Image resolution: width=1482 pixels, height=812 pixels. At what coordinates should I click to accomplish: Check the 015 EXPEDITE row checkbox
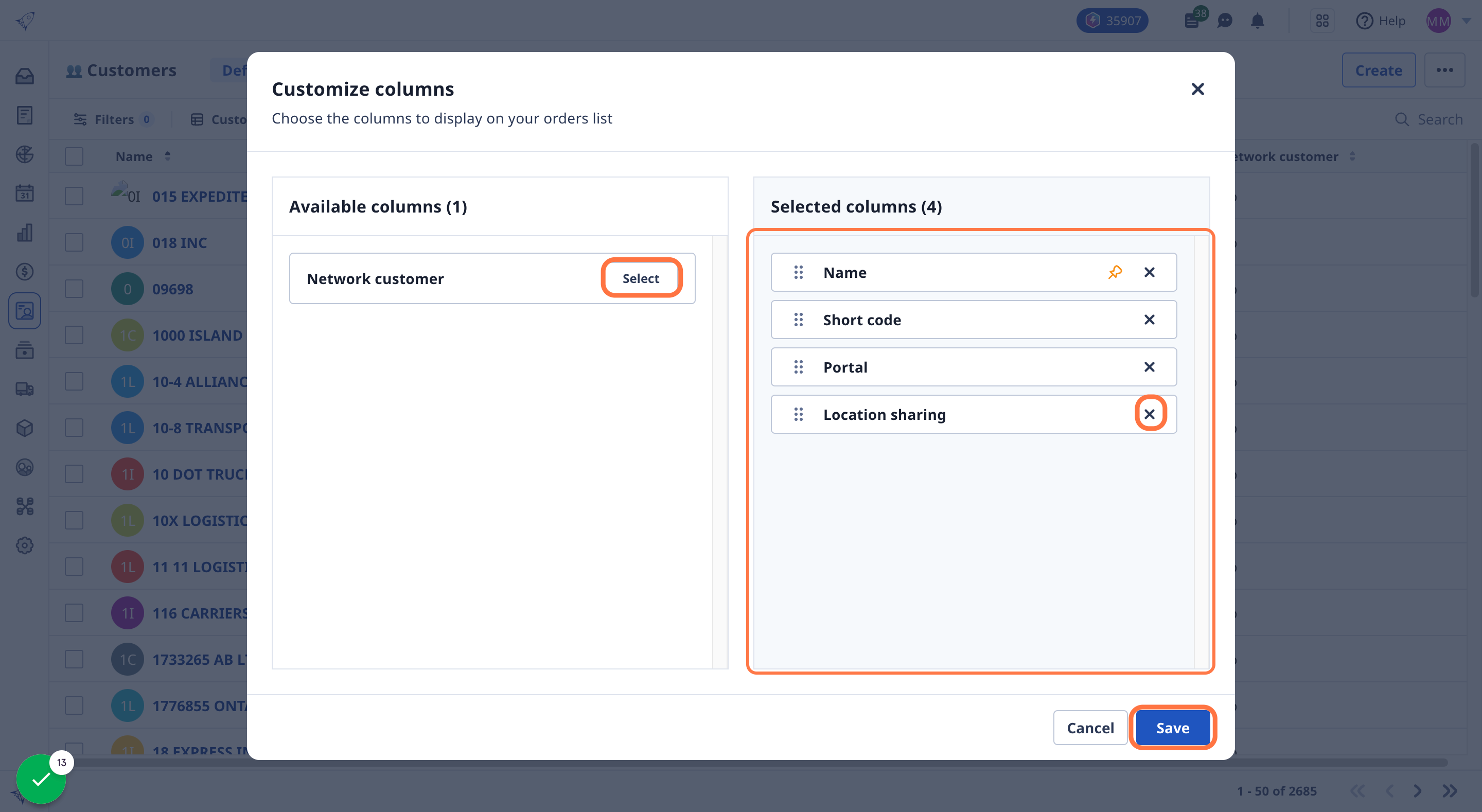pos(74,196)
